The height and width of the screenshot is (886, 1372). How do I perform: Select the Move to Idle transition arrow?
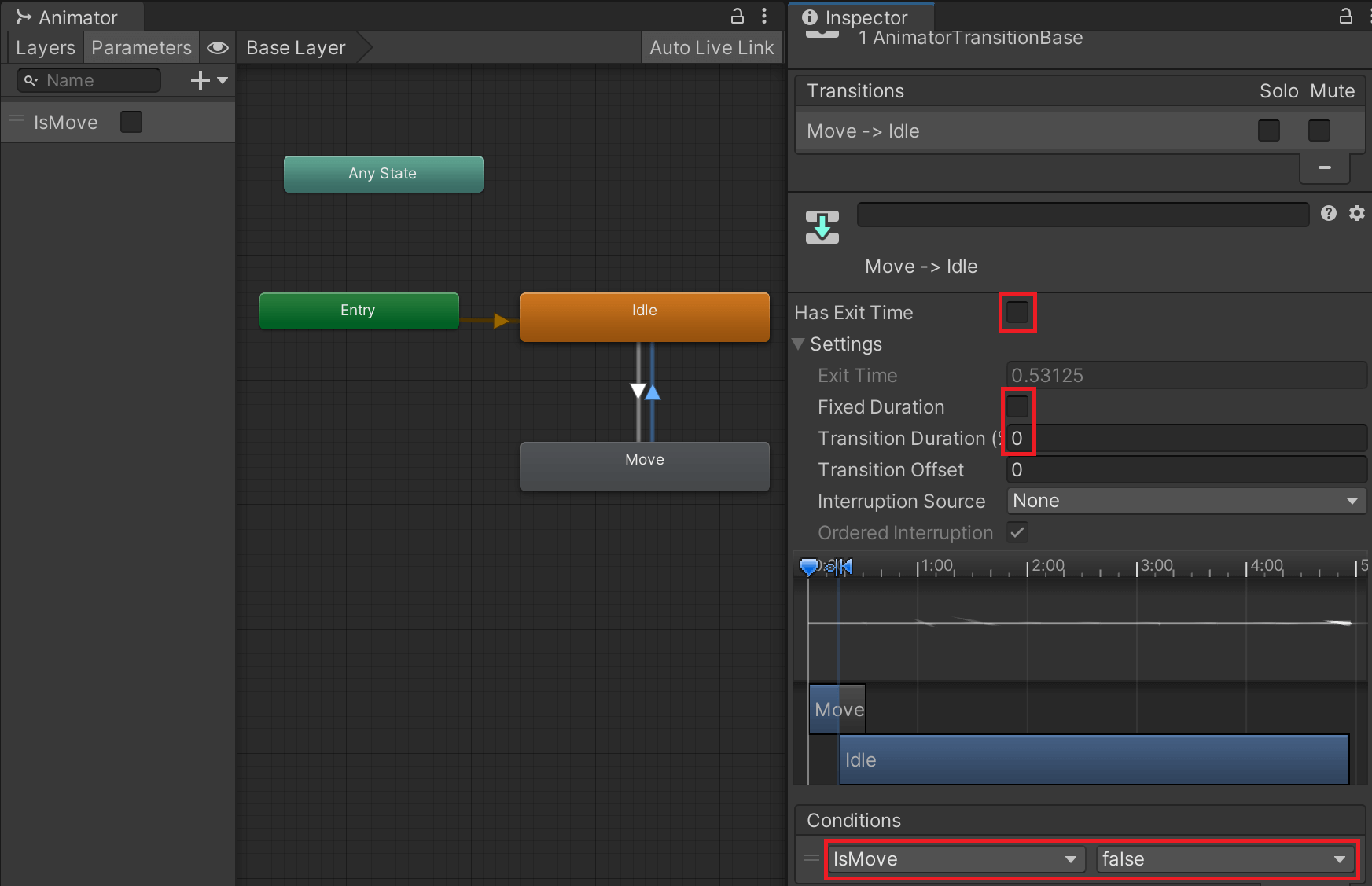click(653, 392)
